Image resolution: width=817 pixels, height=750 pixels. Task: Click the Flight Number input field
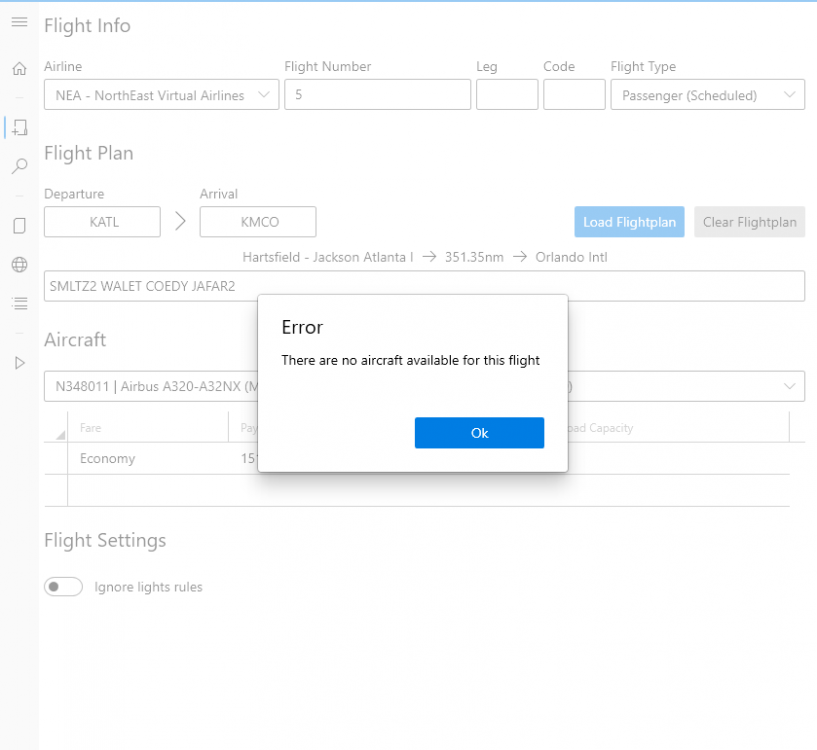click(x=377, y=95)
